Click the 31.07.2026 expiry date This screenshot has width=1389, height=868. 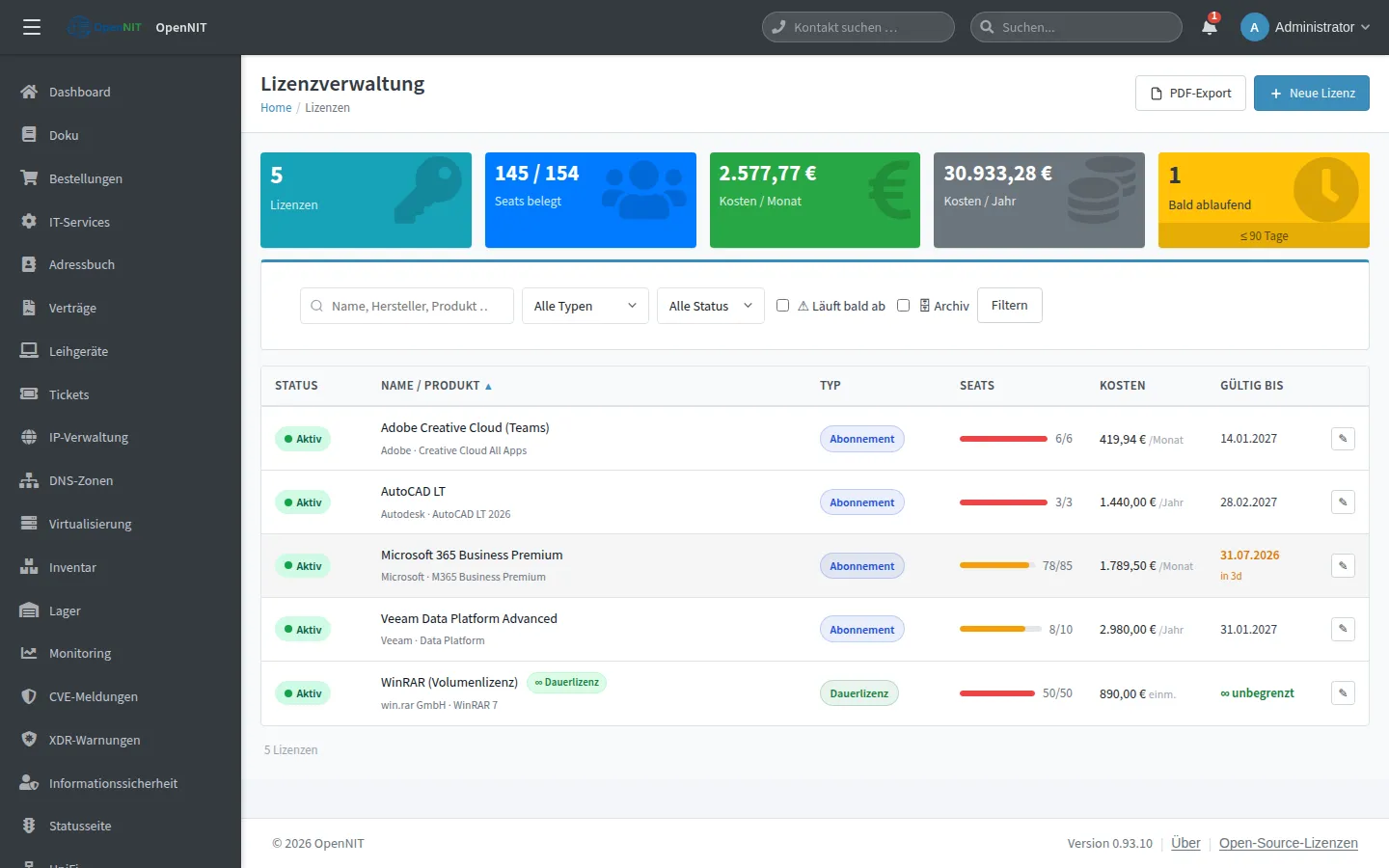click(x=1250, y=556)
